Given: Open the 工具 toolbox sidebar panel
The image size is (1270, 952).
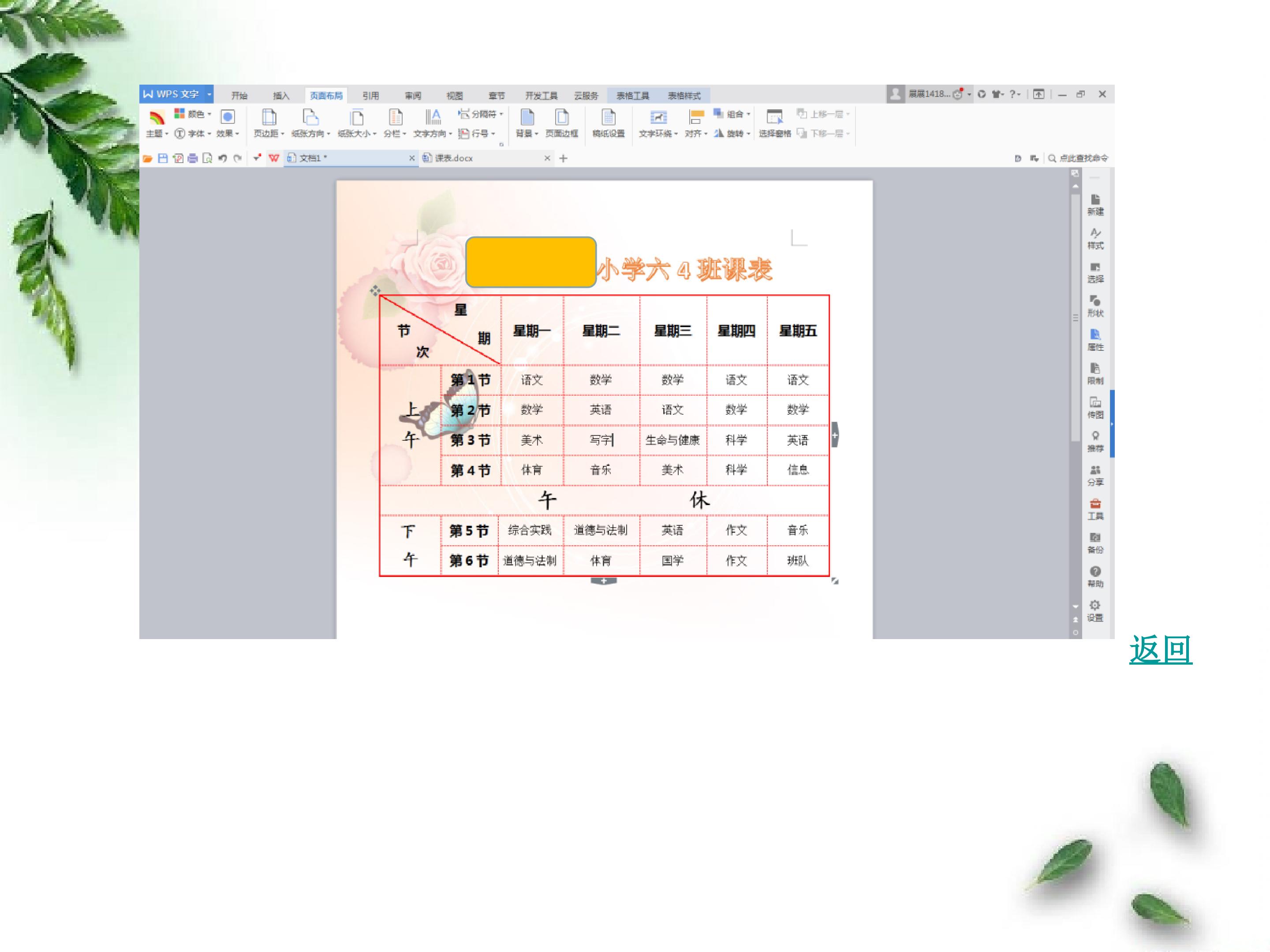Looking at the screenshot, I should (x=1095, y=509).
